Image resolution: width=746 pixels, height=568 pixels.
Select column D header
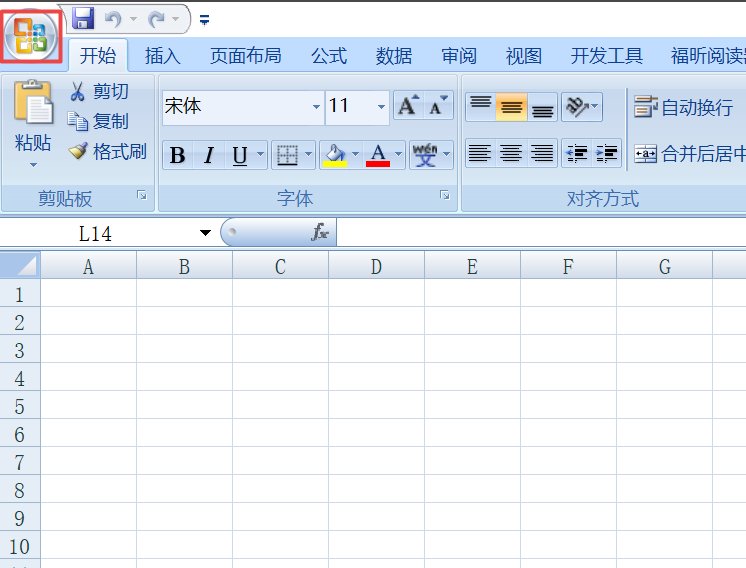click(x=376, y=266)
